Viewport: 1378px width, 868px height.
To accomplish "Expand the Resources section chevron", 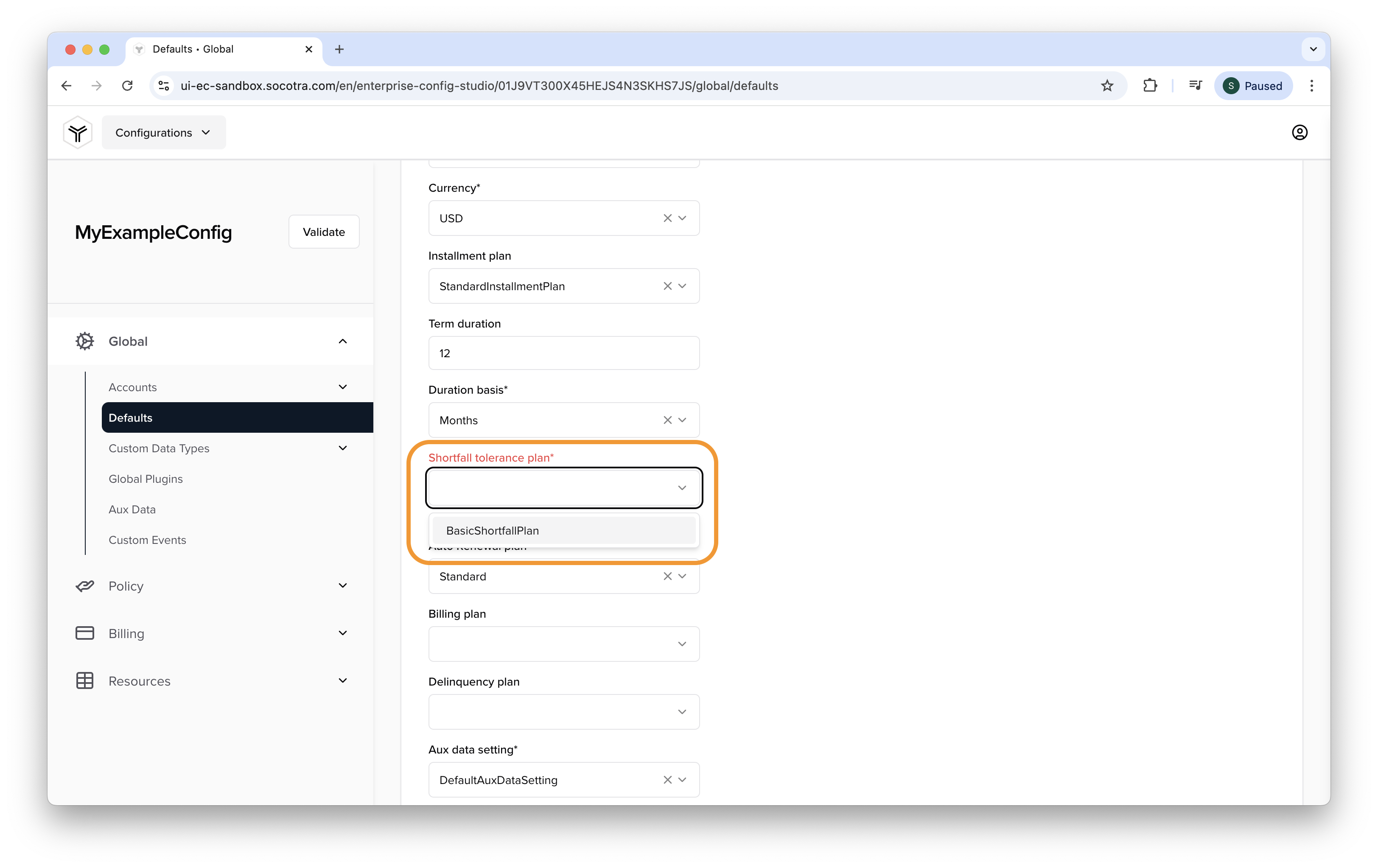I will [x=343, y=680].
